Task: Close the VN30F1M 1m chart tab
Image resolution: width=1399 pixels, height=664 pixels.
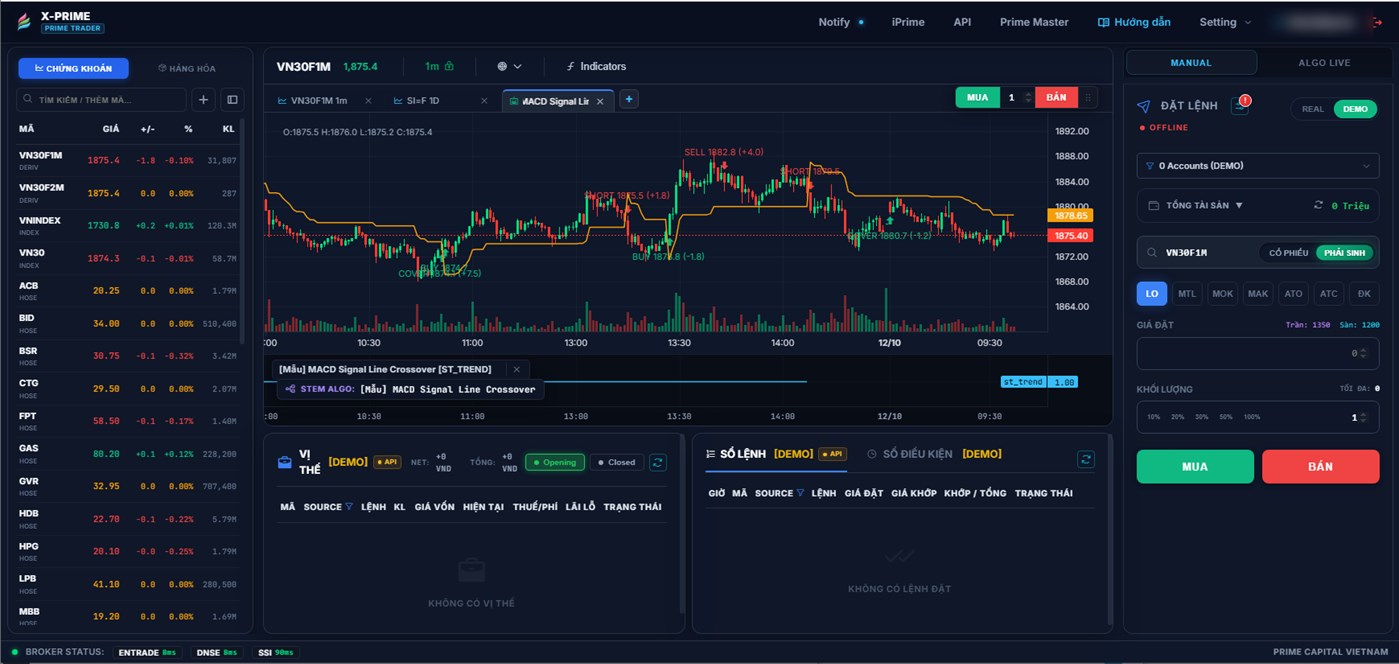Action: pos(368,101)
